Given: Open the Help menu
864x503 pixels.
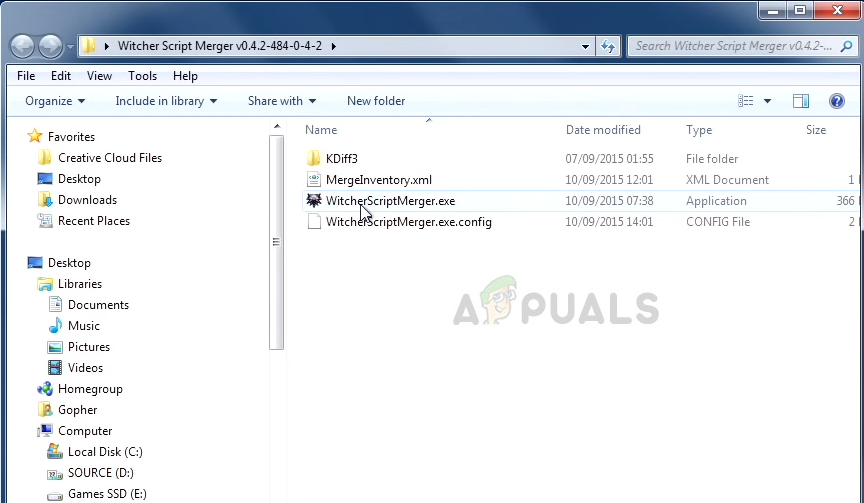Looking at the screenshot, I should pos(185,76).
